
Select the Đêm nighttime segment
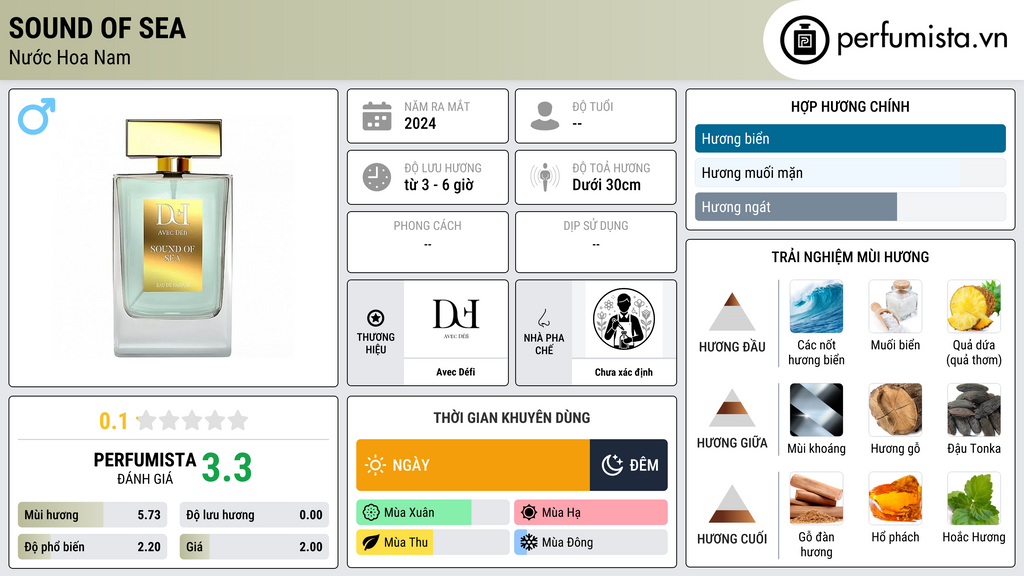[x=628, y=465]
